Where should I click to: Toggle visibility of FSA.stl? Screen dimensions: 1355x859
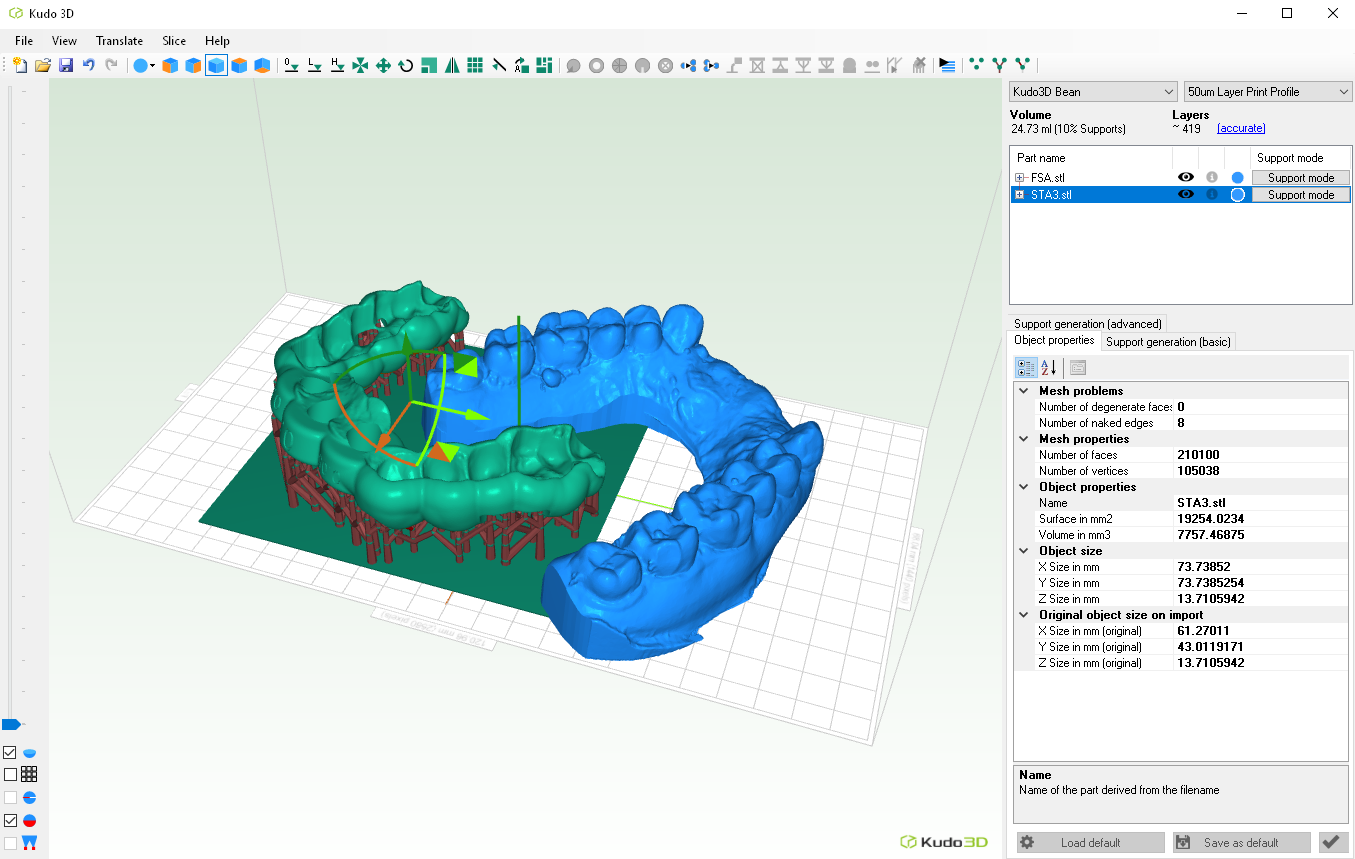click(x=1186, y=177)
